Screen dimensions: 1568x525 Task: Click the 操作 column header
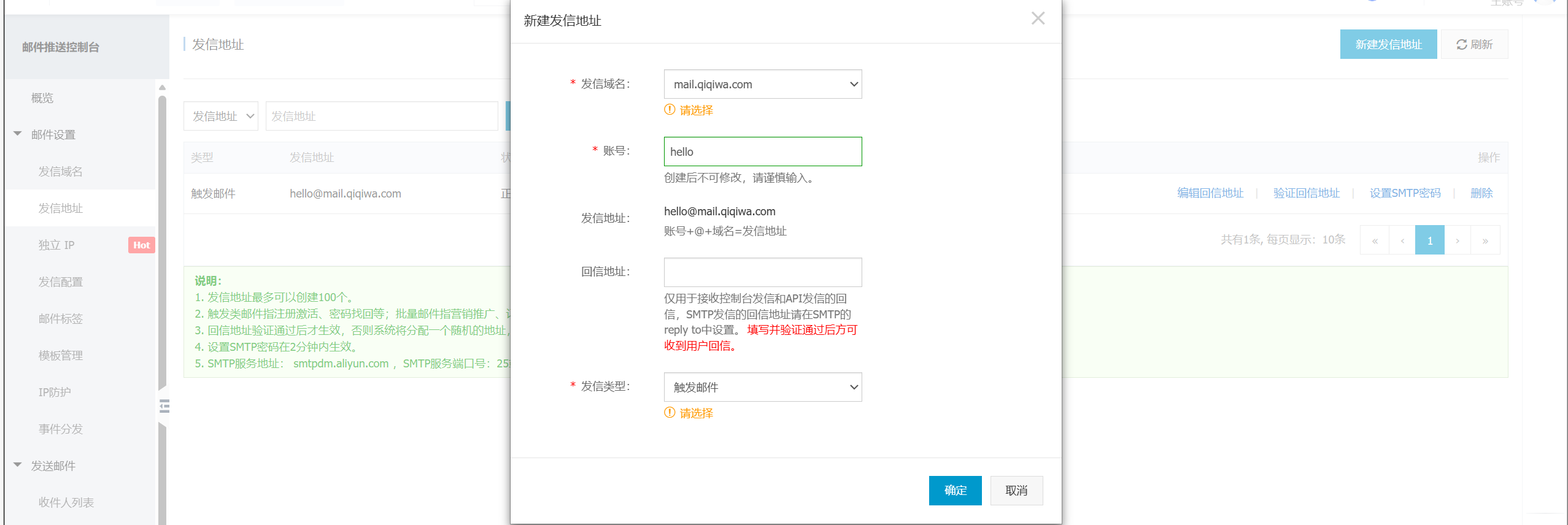(x=1489, y=158)
